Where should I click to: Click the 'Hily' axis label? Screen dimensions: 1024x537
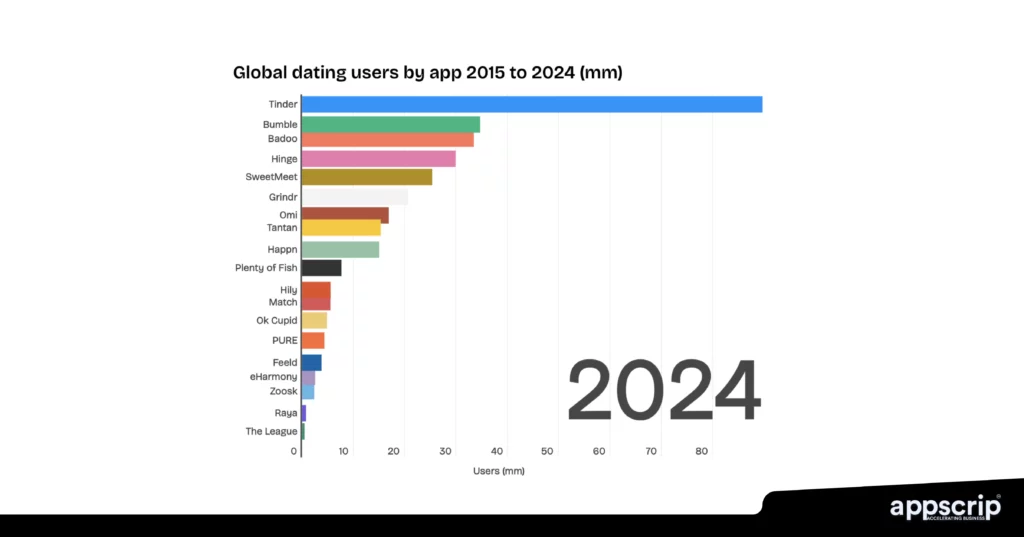point(289,290)
